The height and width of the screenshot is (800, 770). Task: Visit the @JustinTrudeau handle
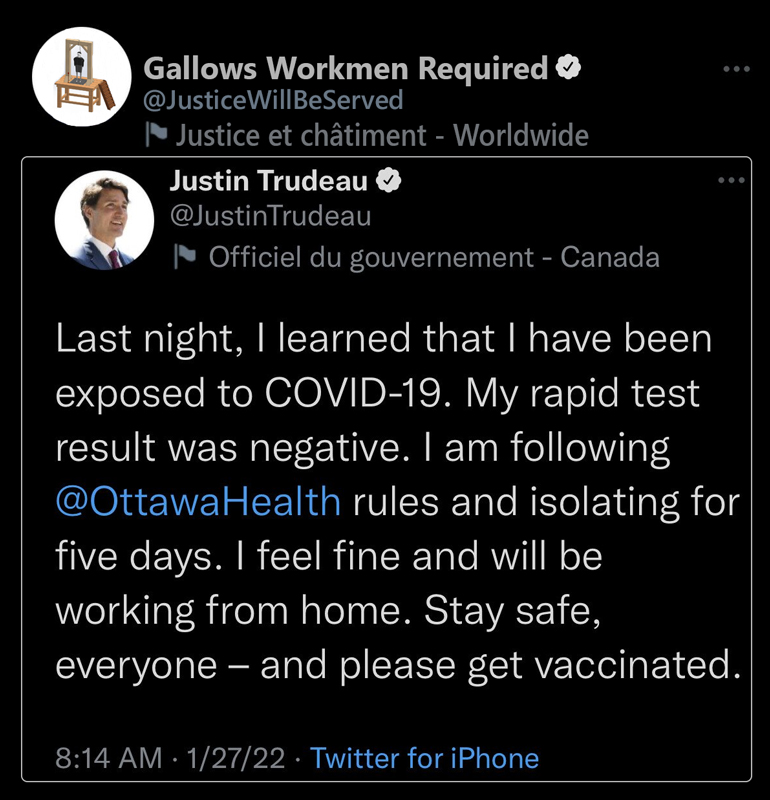point(270,215)
